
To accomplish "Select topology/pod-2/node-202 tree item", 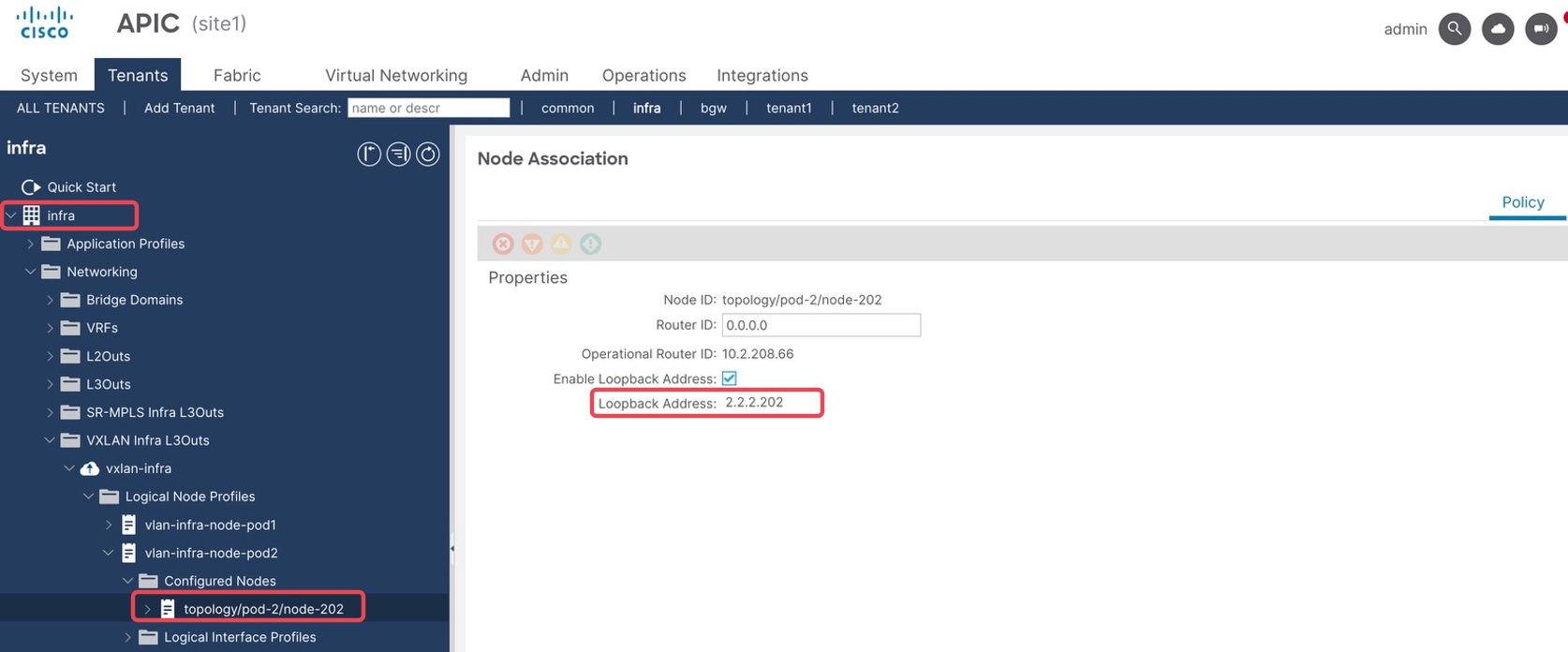I will click(x=263, y=609).
